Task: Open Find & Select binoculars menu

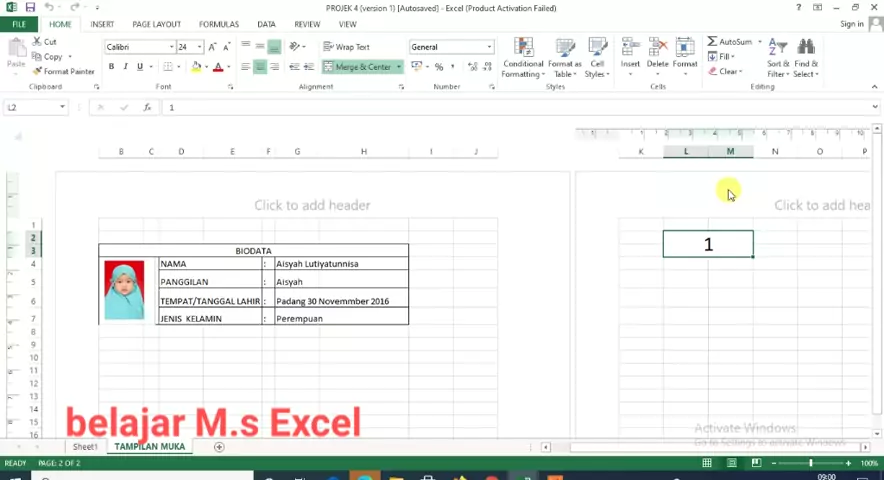Action: 806,57
